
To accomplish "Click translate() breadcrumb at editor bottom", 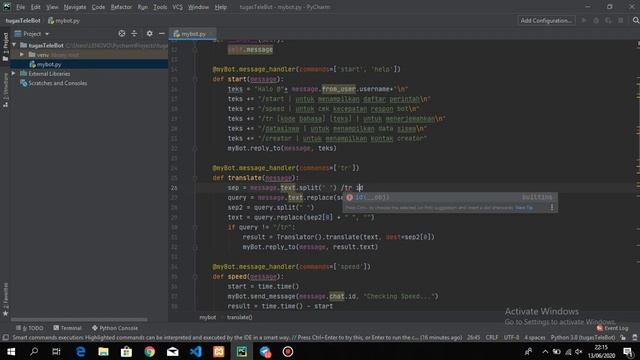I will (x=240, y=317).
